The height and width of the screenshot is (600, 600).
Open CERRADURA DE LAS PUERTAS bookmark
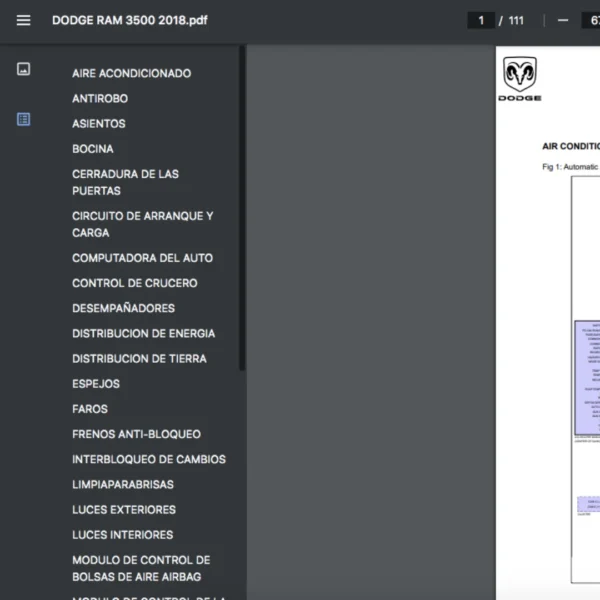125,182
